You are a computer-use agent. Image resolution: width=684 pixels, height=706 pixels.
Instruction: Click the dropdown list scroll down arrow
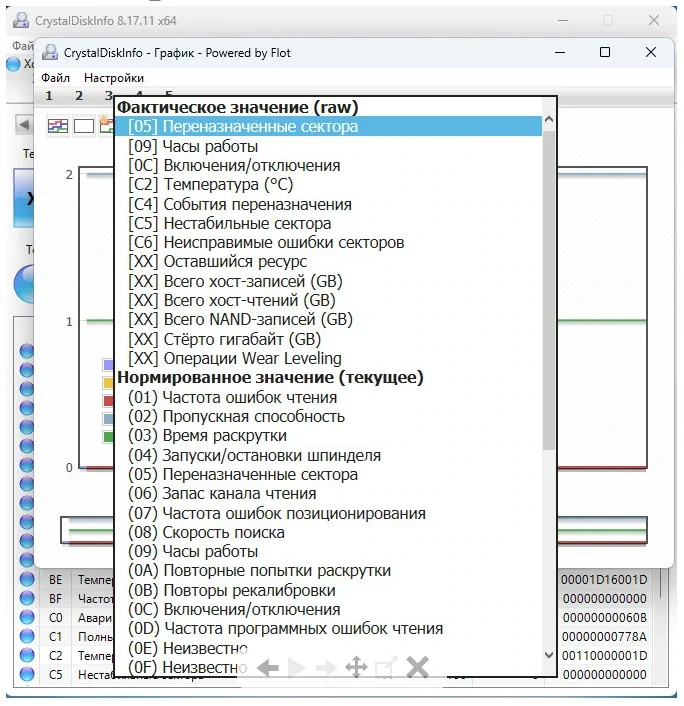548,655
